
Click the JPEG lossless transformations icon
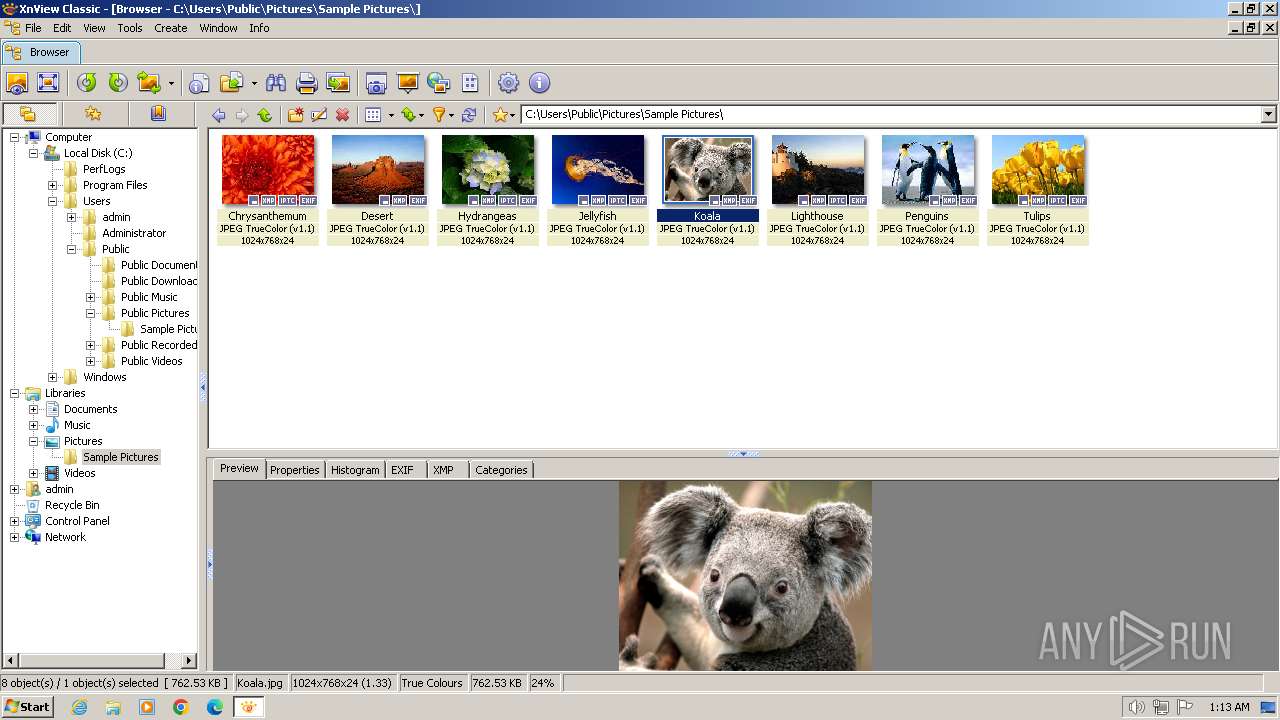(149, 83)
